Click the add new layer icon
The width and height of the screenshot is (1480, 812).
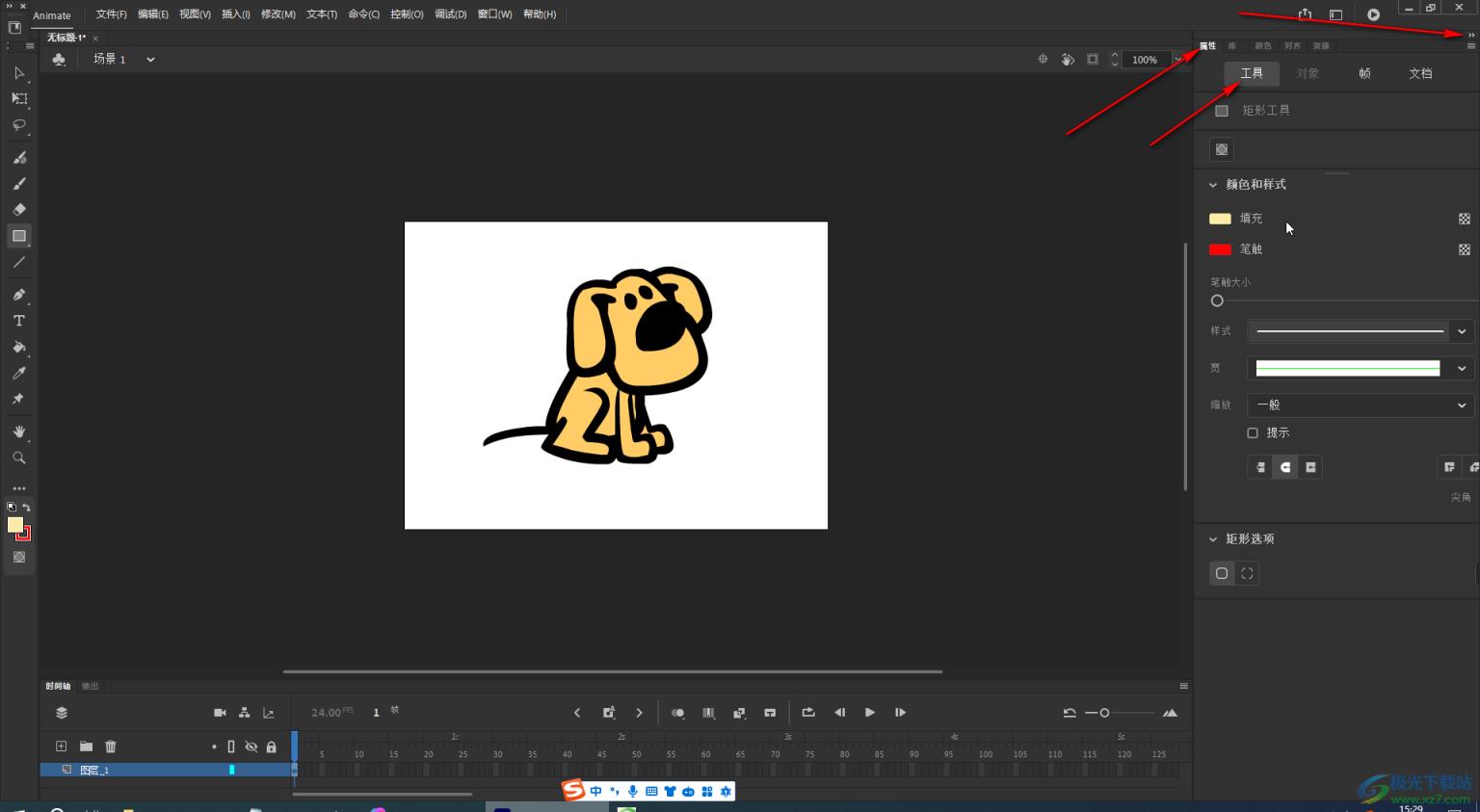pos(61,747)
